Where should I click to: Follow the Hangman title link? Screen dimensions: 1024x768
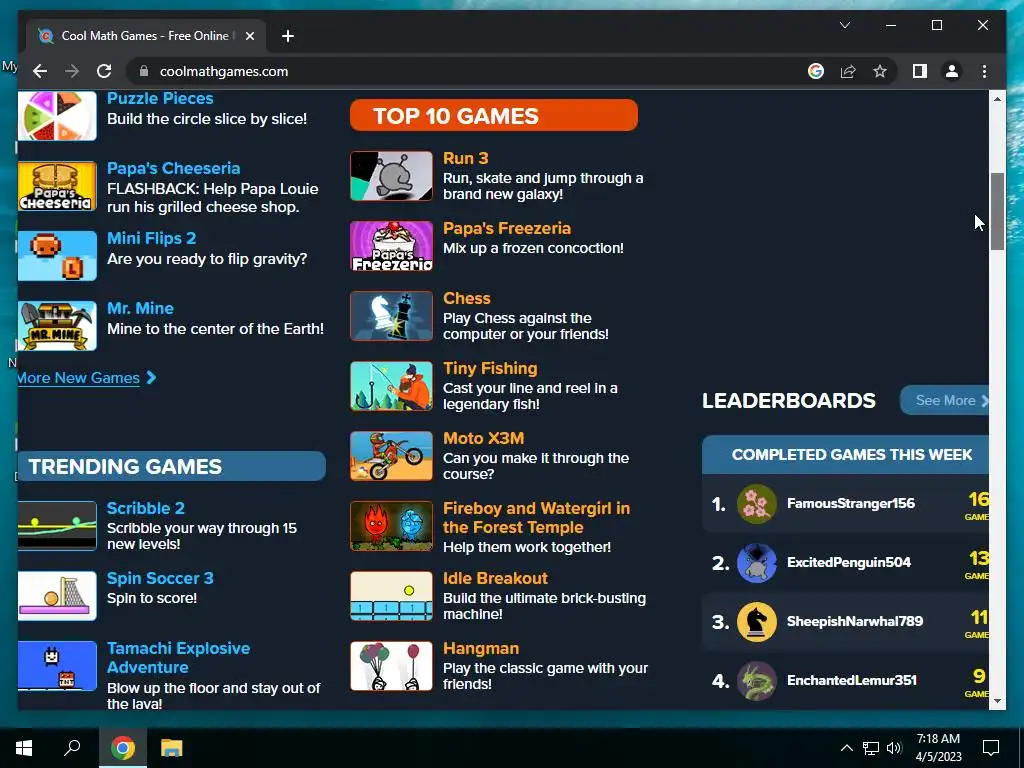coord(481,648)
